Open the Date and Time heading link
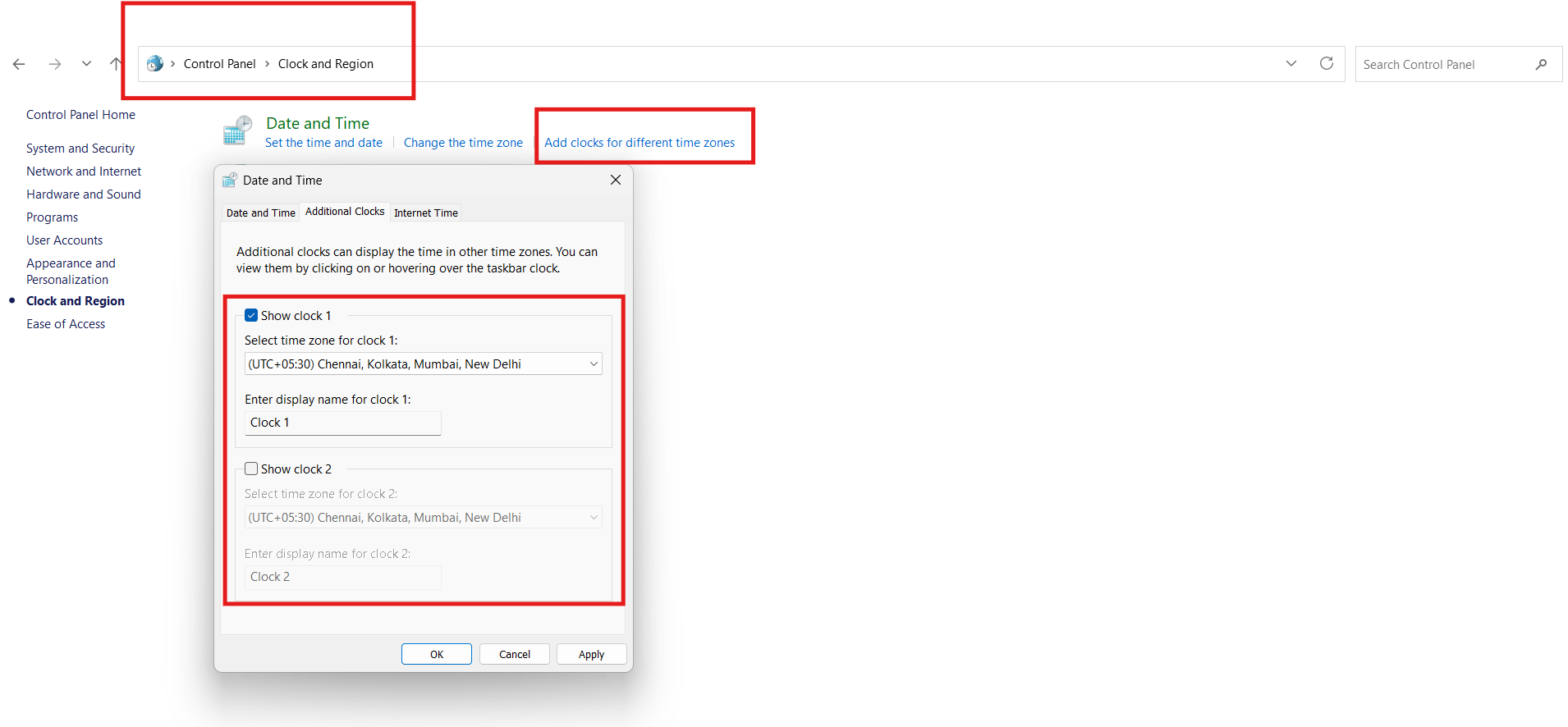1568x727 pixels. pyautogui.click(x=318, y=123)
